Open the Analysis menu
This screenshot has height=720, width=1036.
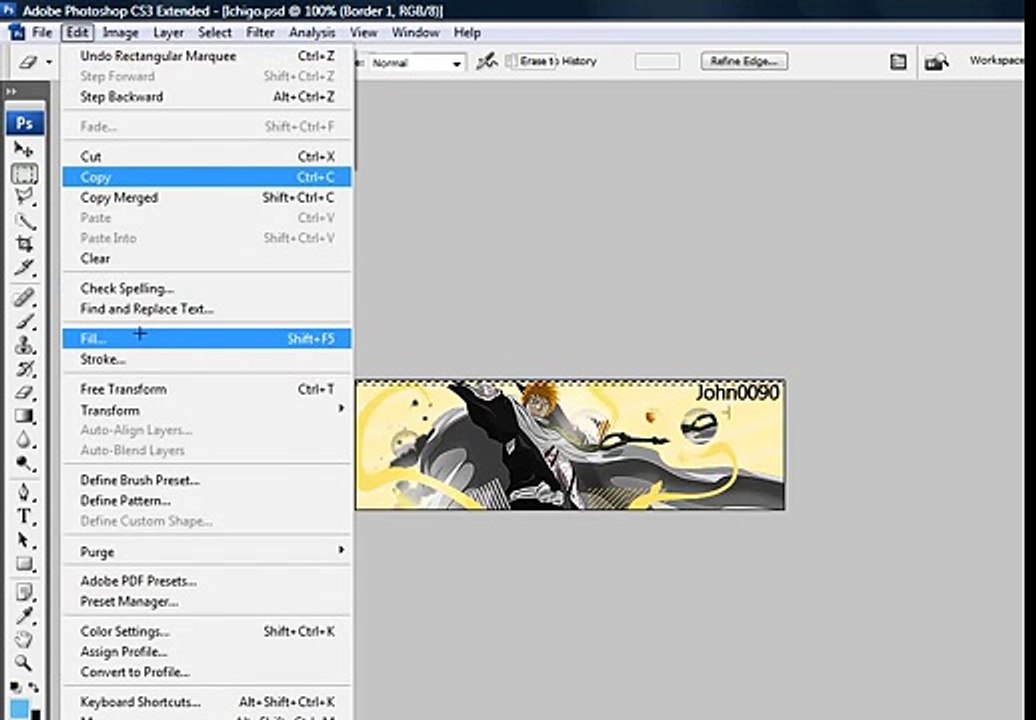312,32
